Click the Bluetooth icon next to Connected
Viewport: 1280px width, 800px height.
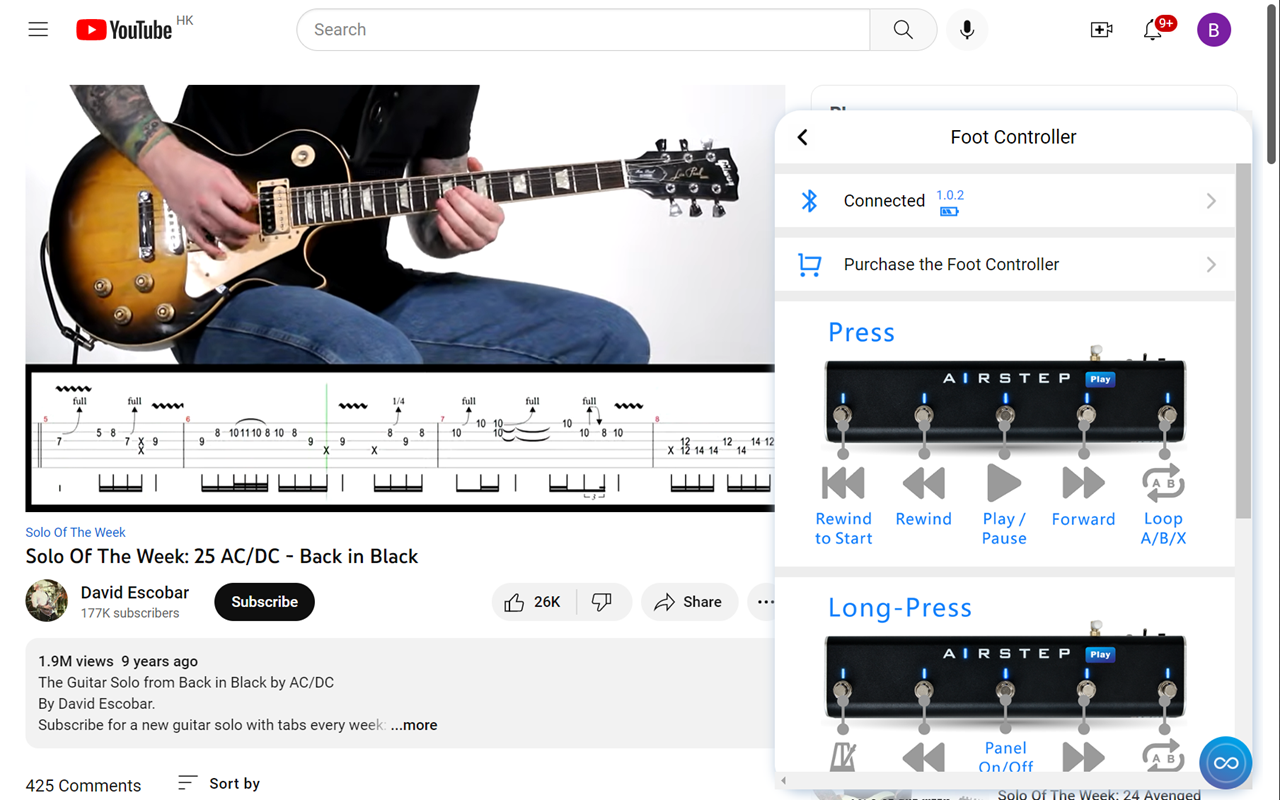[x=810, y=200]
